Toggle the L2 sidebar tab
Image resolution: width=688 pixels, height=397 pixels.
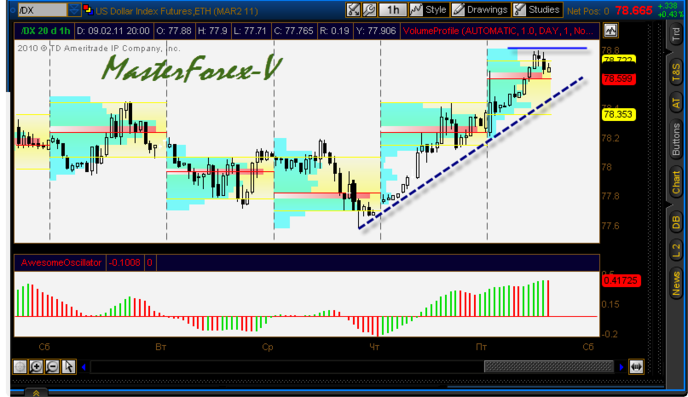pyautogui.click(x=676, y=250)
